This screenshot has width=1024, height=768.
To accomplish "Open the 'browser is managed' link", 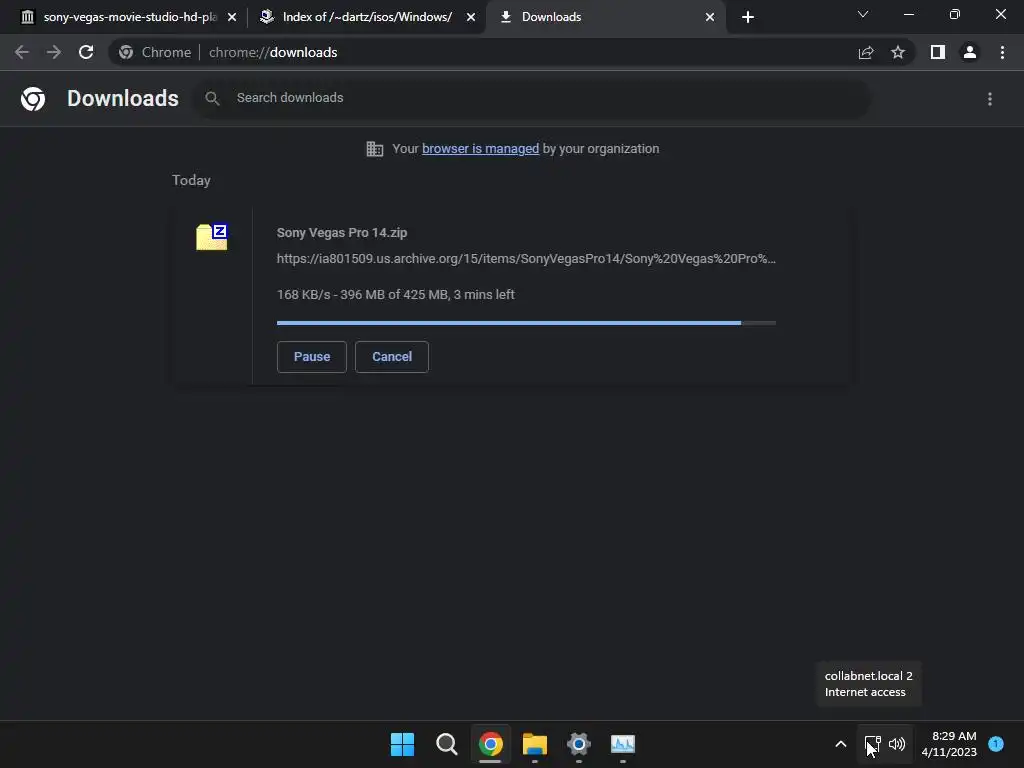I will (480, 149).
